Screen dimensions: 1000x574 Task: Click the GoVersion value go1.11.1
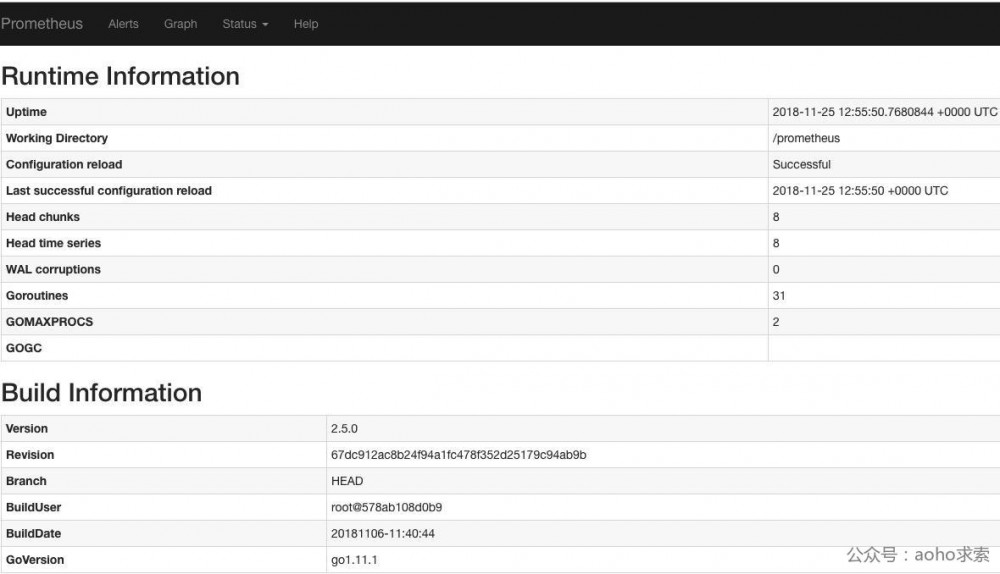click(x=354, y=559)
